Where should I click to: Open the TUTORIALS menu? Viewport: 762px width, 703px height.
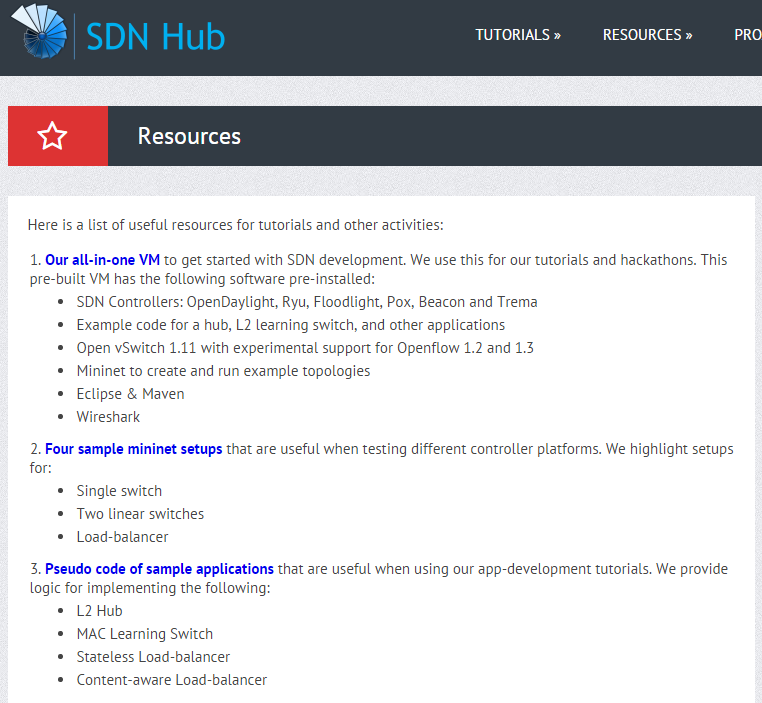coord(518,35)
